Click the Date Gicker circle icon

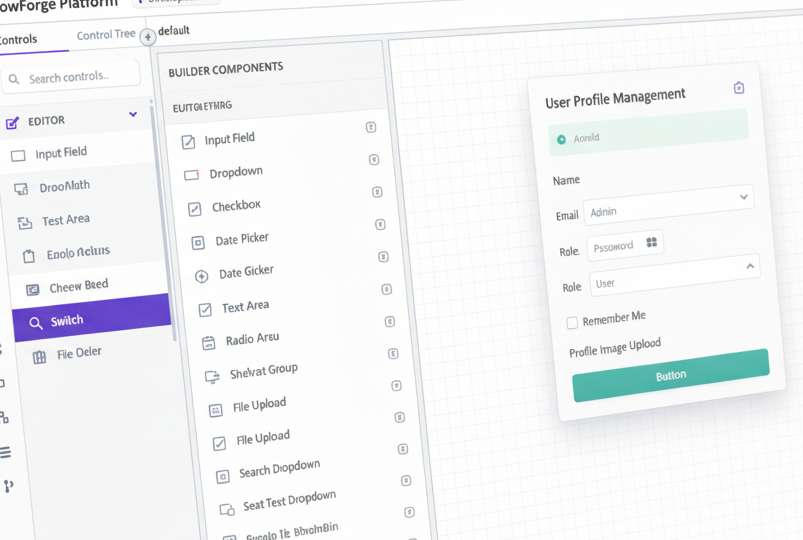click(201, 276)
